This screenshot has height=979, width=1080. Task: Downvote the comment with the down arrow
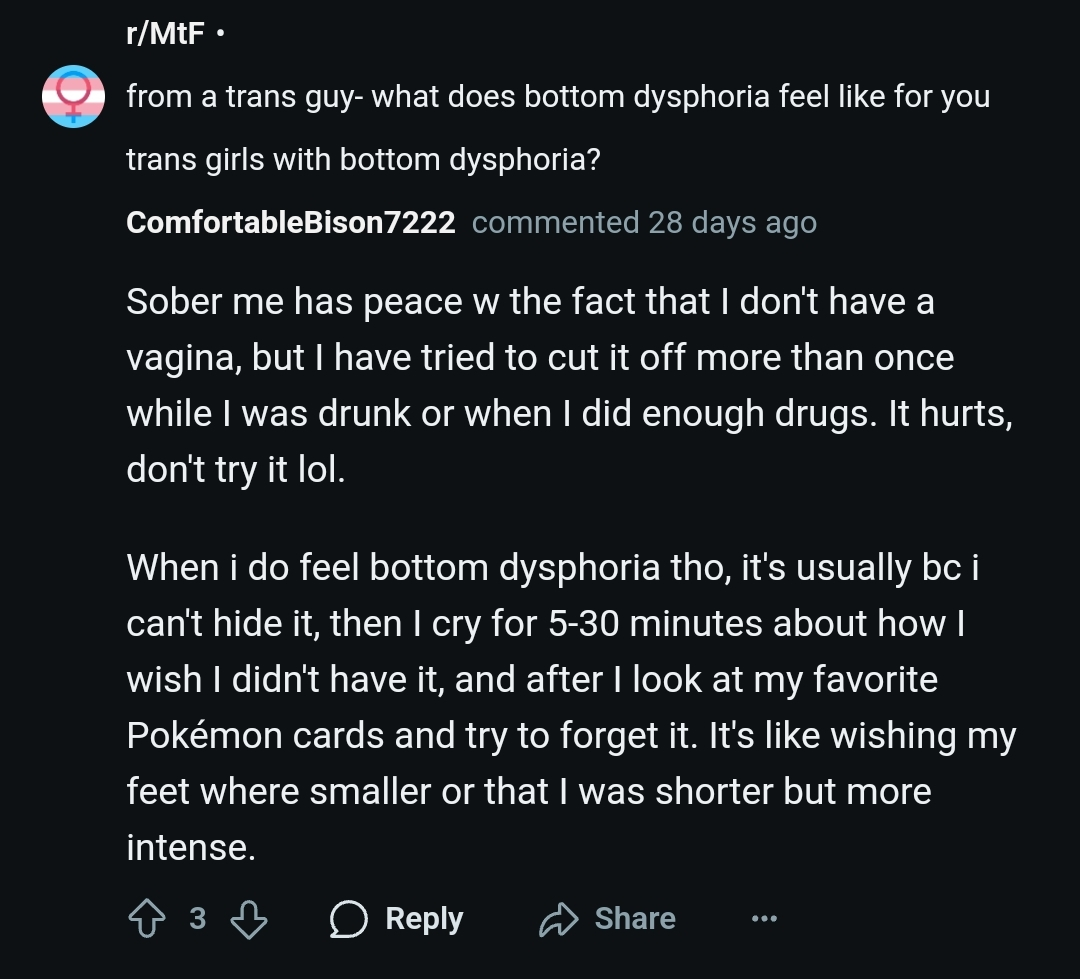[x=248, y=919]
